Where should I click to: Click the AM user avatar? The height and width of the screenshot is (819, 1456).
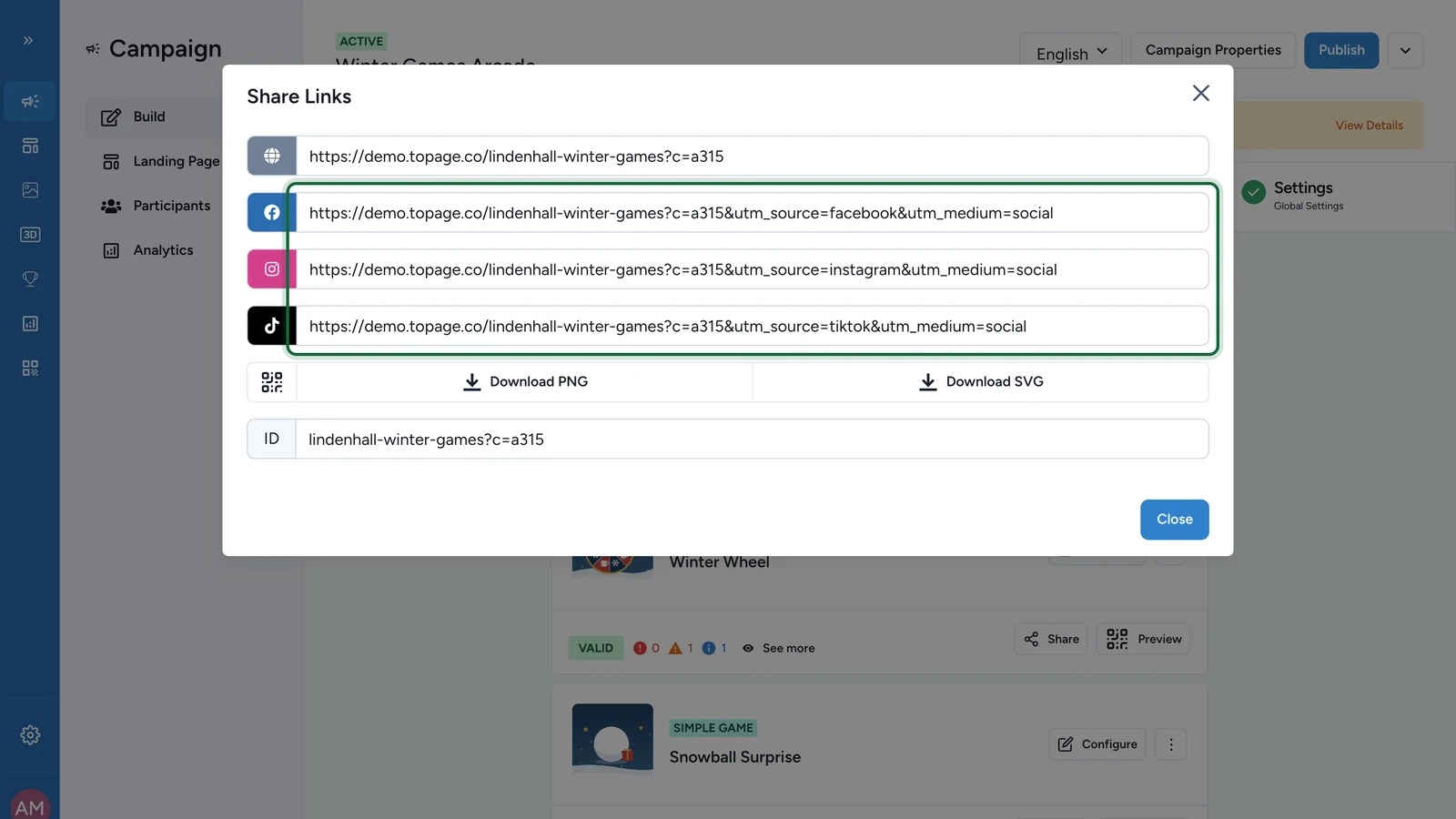30,806
